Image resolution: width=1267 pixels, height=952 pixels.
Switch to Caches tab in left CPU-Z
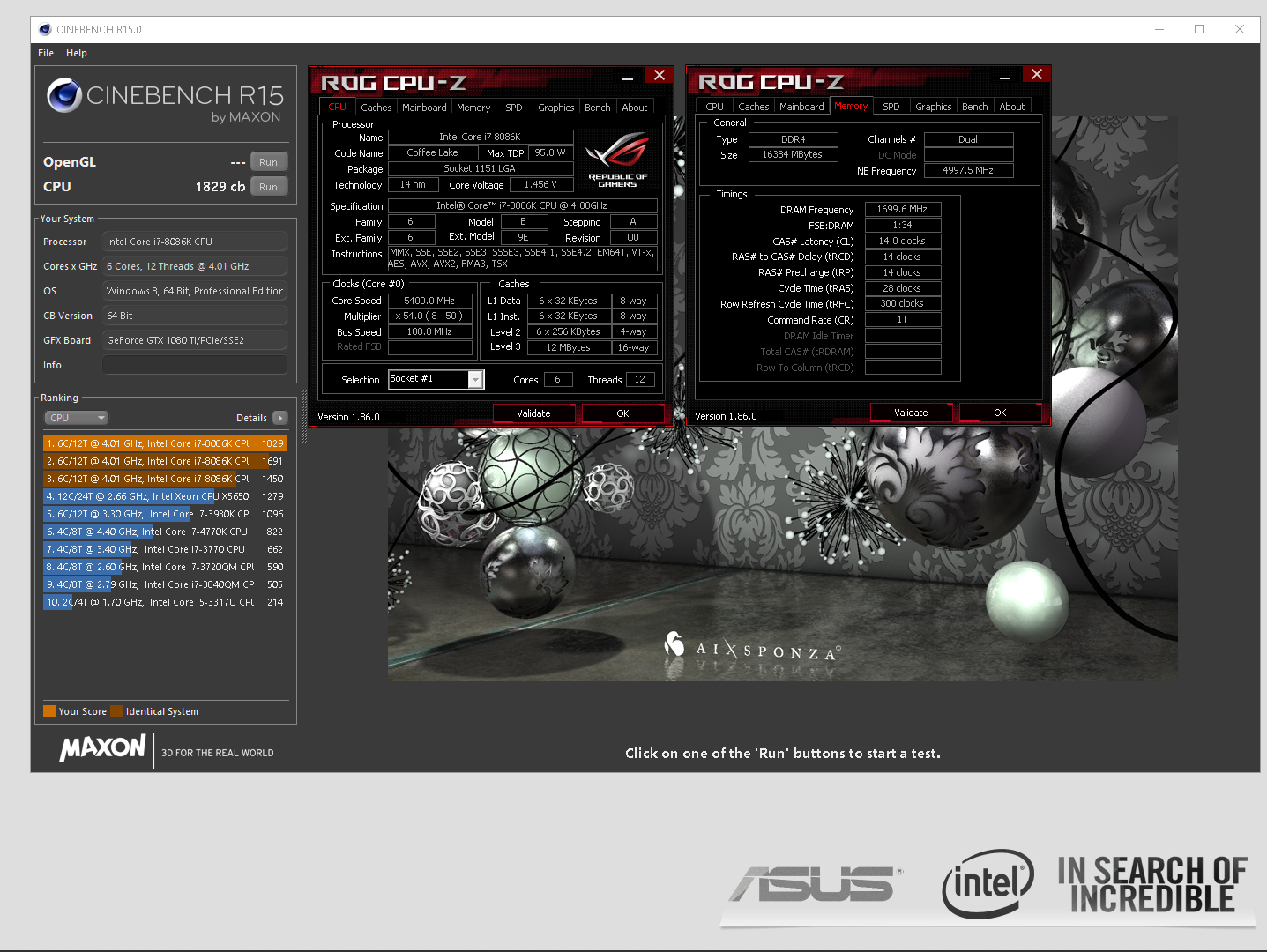click(376, 108)
